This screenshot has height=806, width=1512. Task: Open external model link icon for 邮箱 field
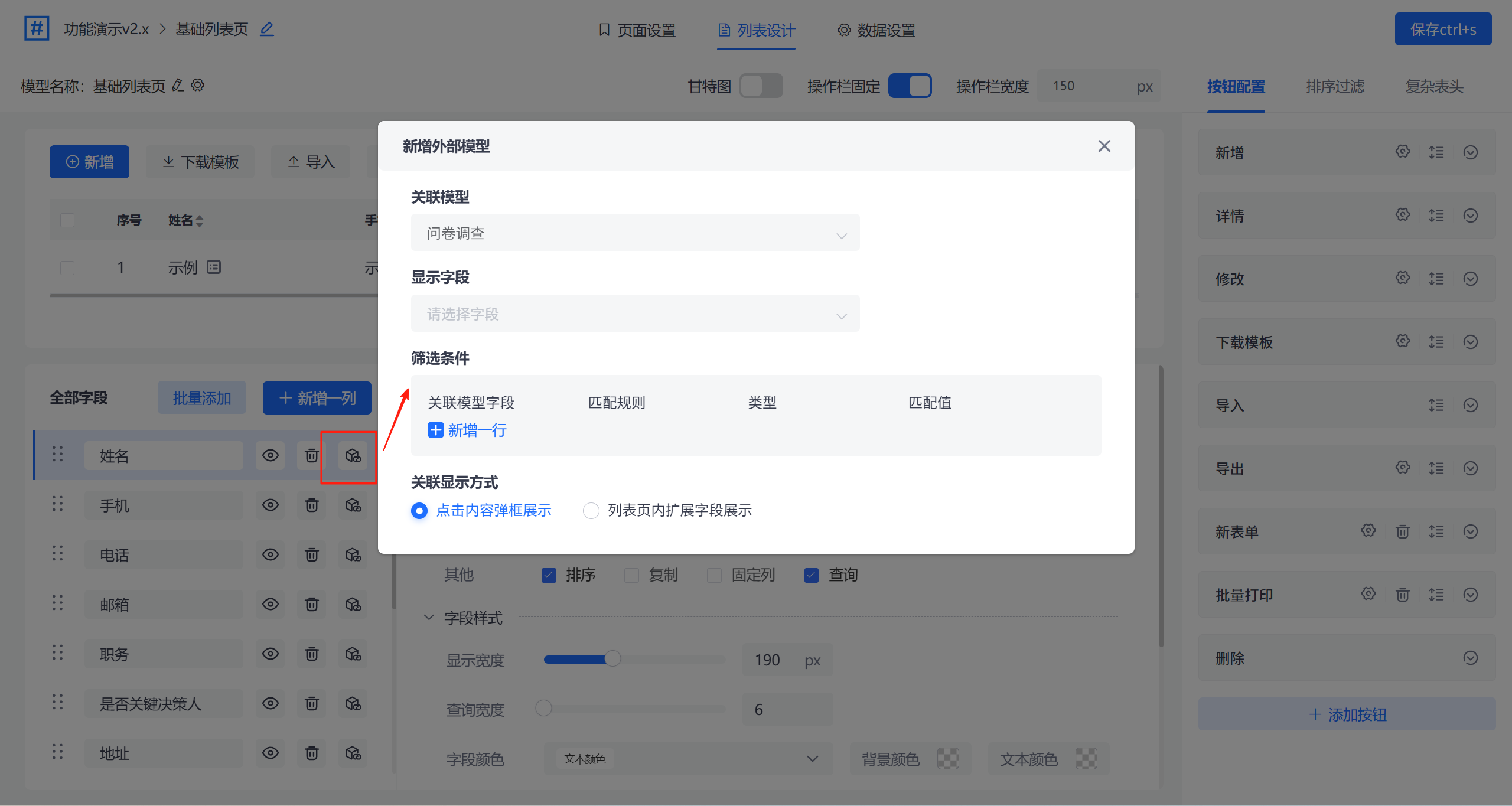pyautogui.click(x=353, y=604)
